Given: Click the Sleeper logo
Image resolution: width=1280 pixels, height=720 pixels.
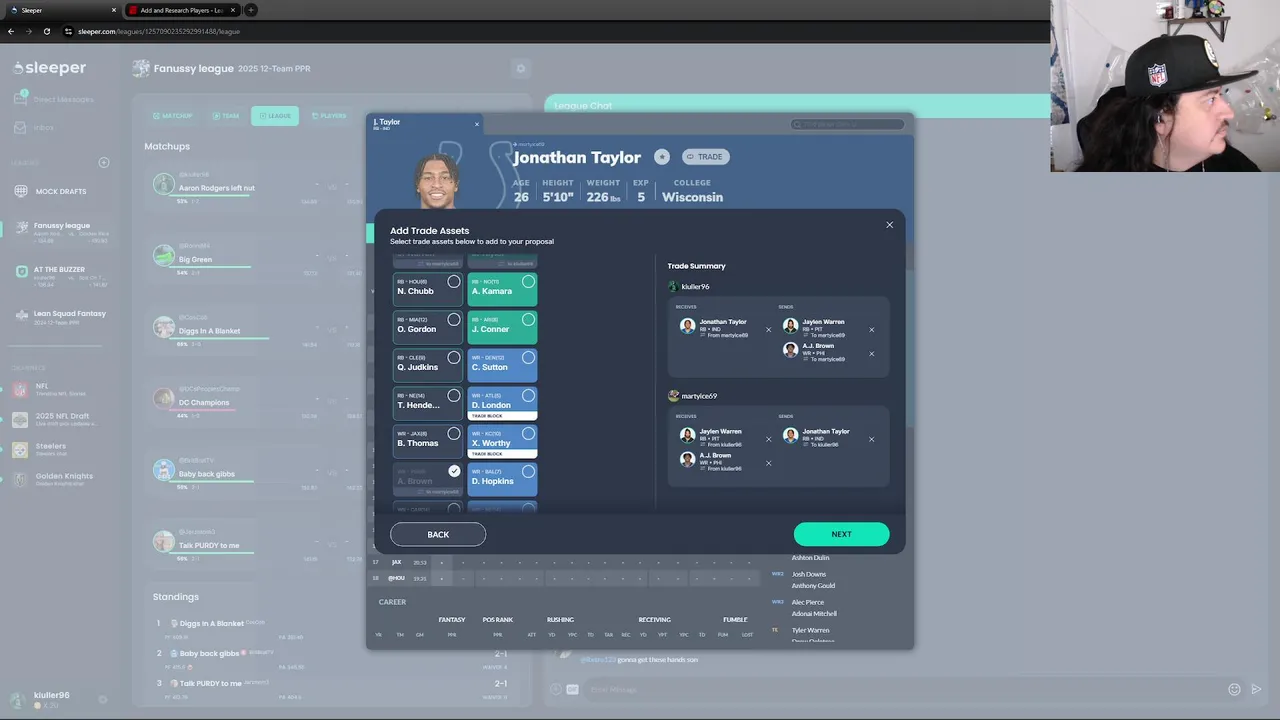Looking at the screenshot, I should click(x=50, y=68).
